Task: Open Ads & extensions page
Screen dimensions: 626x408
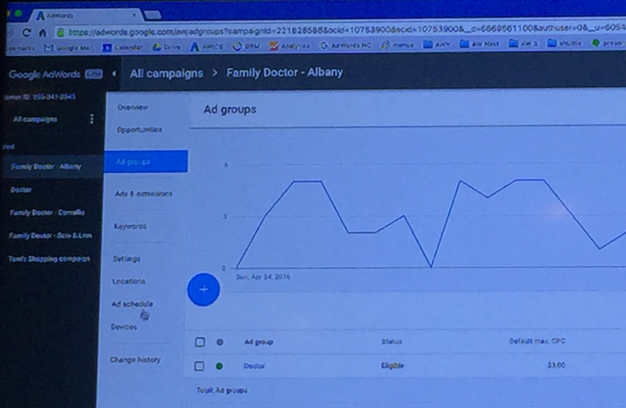Action: coord(144,194)
